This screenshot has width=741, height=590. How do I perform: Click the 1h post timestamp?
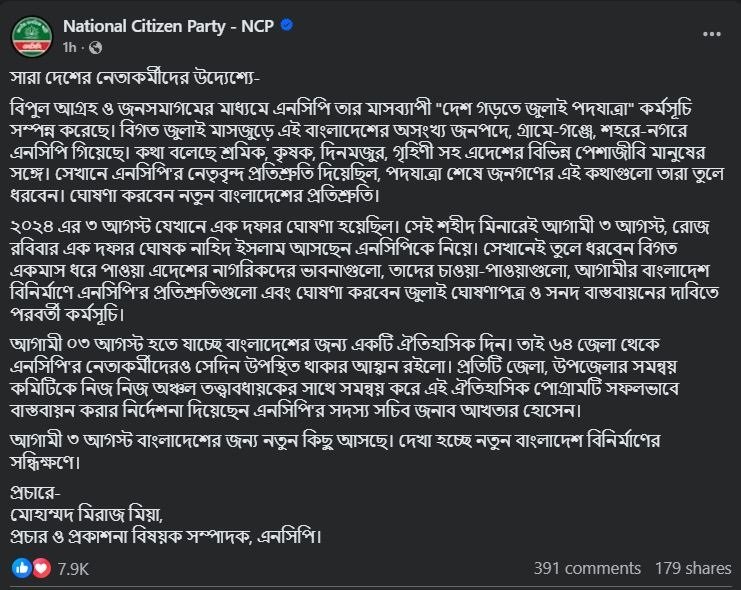pyautogui.click(x=69, y=47)
